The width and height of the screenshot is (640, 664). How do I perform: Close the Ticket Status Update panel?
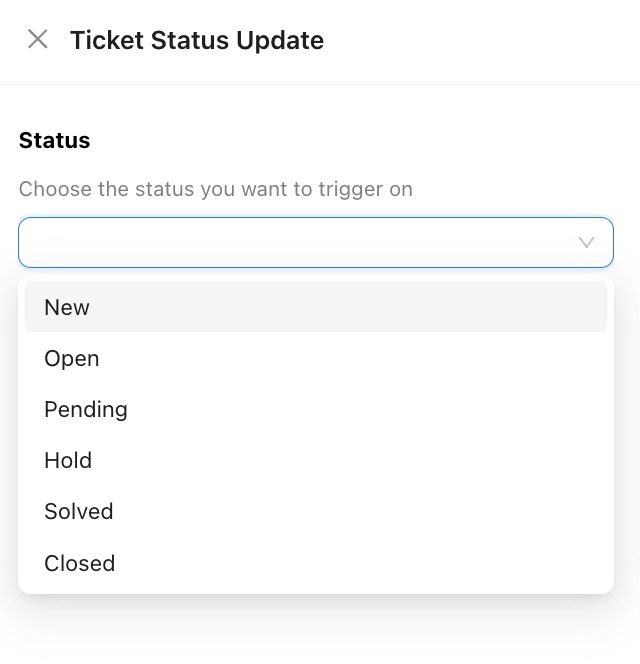pos(38,40)
